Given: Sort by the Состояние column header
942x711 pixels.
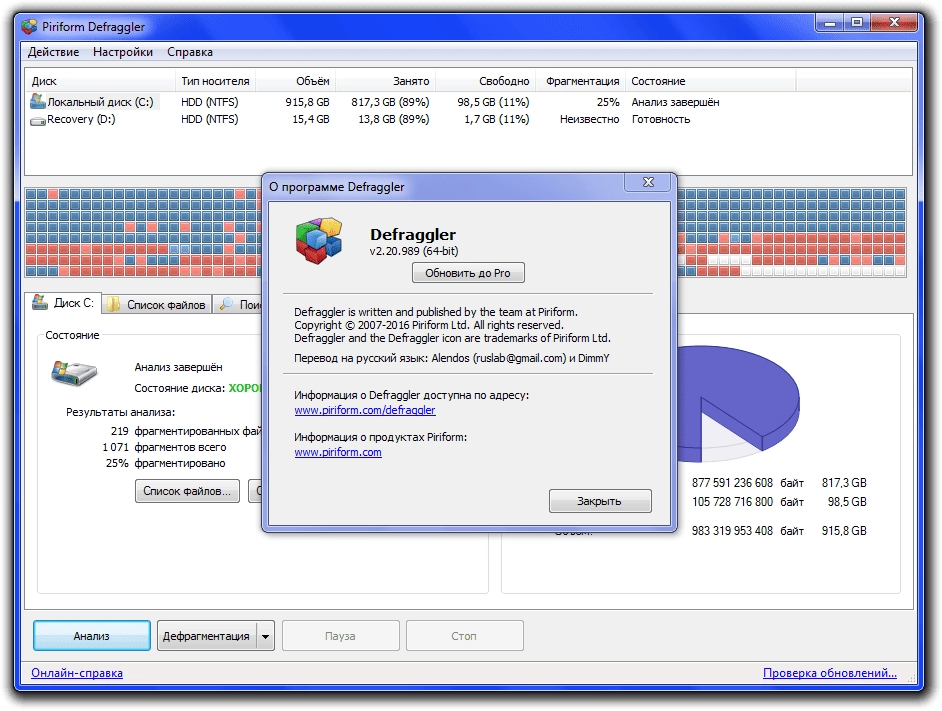Looking at the screenshot, I should (x=711, y=81).
